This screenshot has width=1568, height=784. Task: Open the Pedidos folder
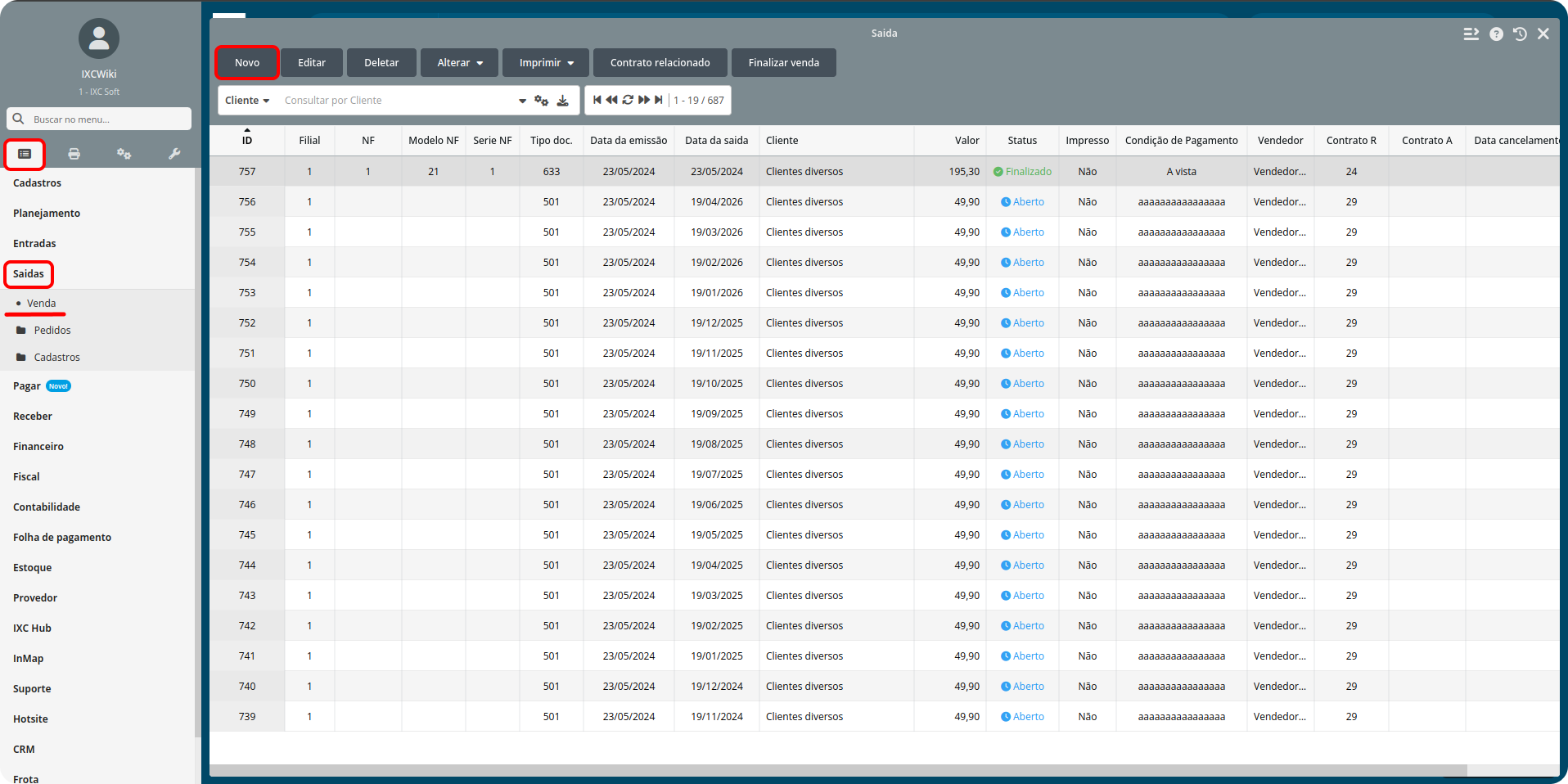tap(52, 330)
